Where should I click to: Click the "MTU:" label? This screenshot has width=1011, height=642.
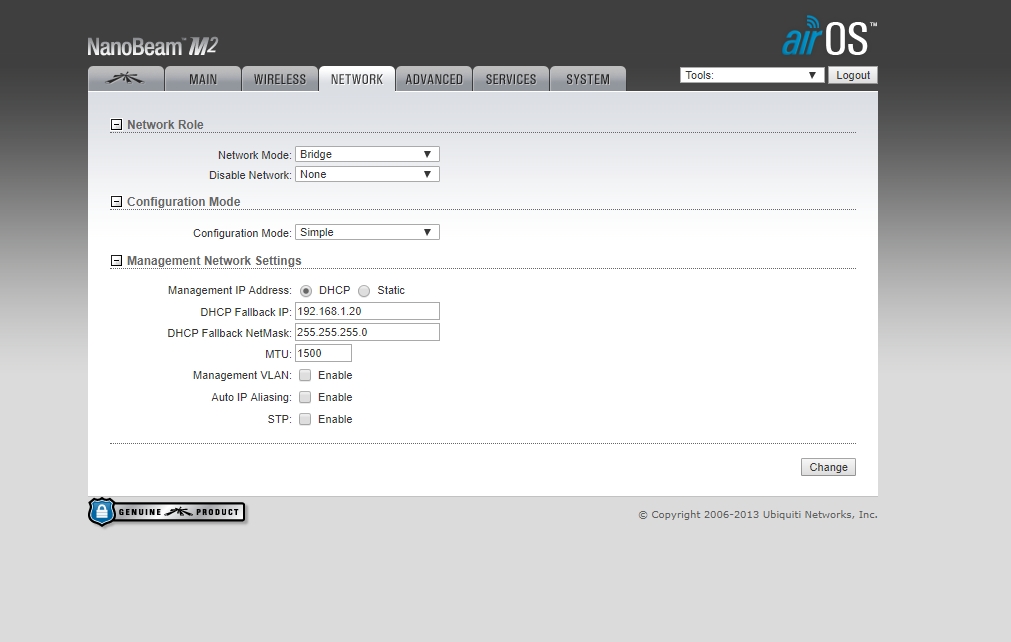tap(279, 354)
